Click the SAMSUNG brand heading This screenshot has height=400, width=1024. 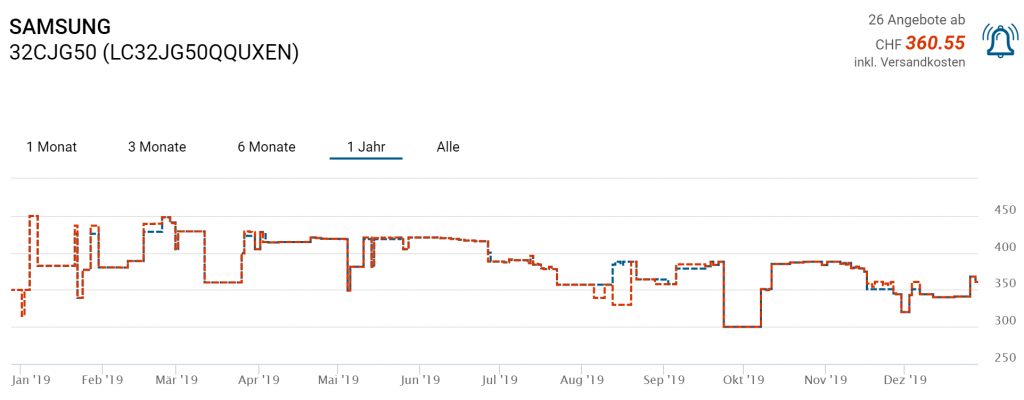60,26
